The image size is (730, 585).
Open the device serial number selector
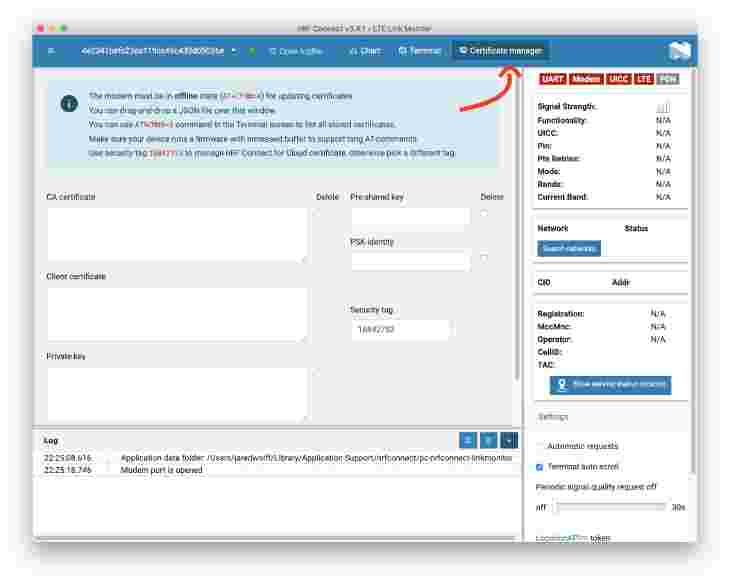[158, 51]
